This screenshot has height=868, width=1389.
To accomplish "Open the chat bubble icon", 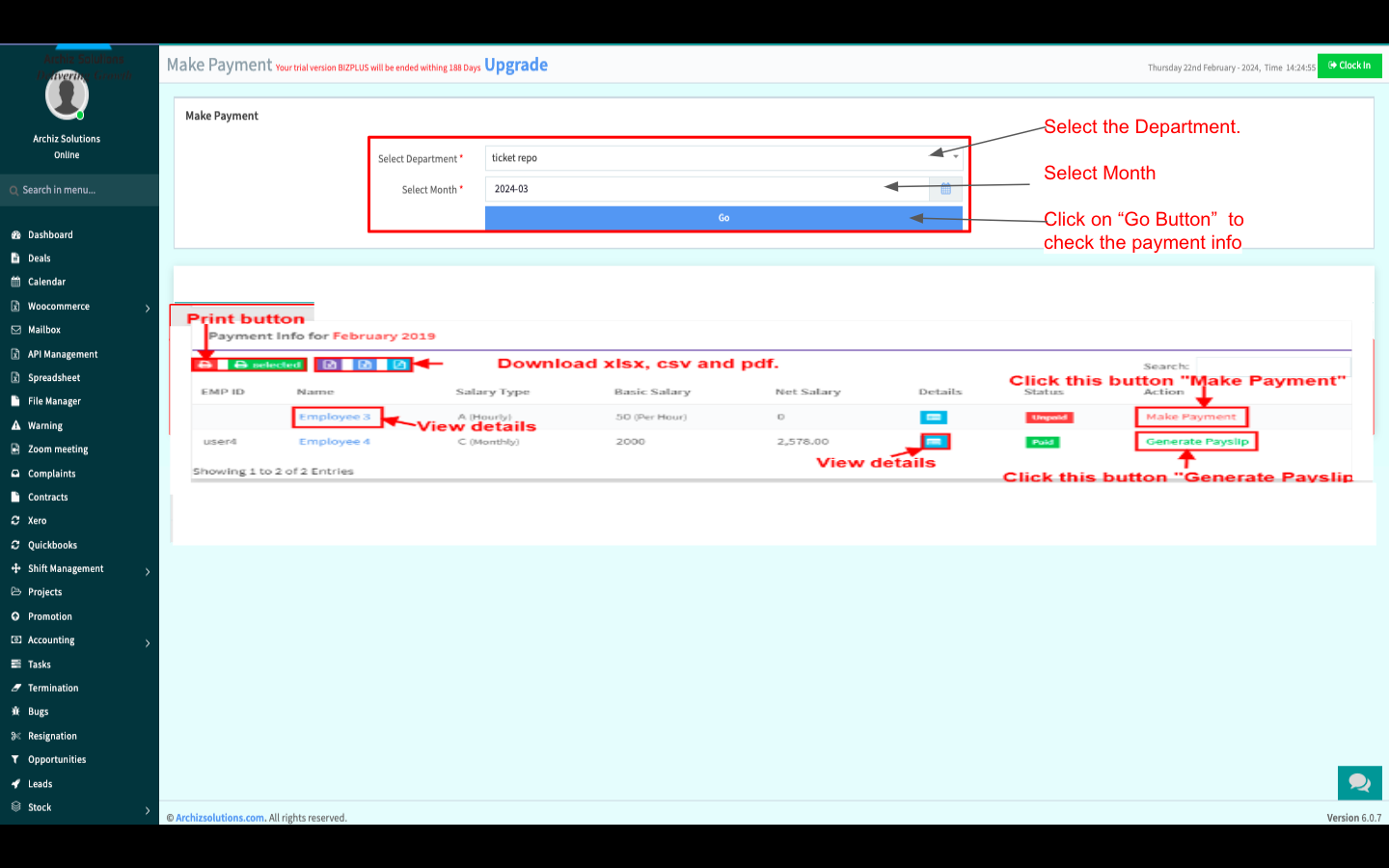I will click(x=1359, y=783).
